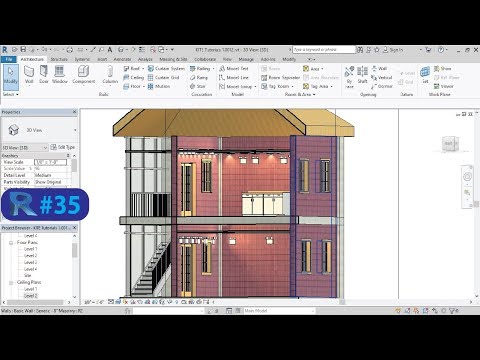The width and height of the screenshot is (480, 360).
Task: Switch to the Annotate ribbon tab
Action: [x=122, y=59]
